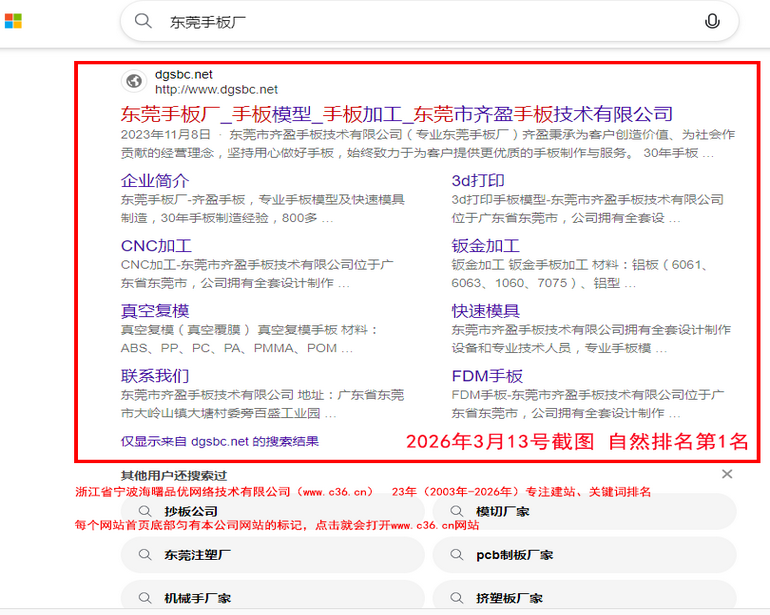Activate voice search microphone icon
The width and height of the screenshot is (770, 615).
coord(712,21)
